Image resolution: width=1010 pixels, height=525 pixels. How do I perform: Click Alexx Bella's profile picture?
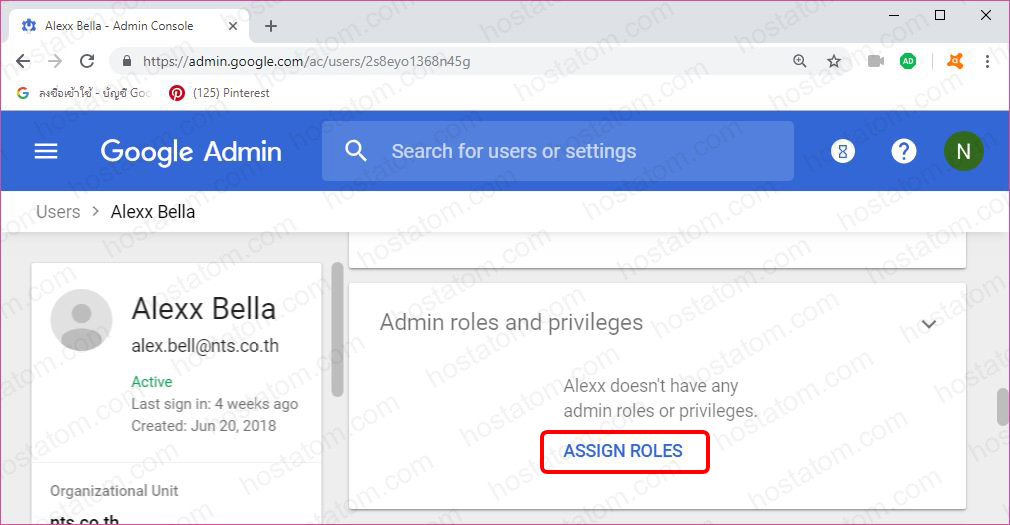tap(81, 320)
